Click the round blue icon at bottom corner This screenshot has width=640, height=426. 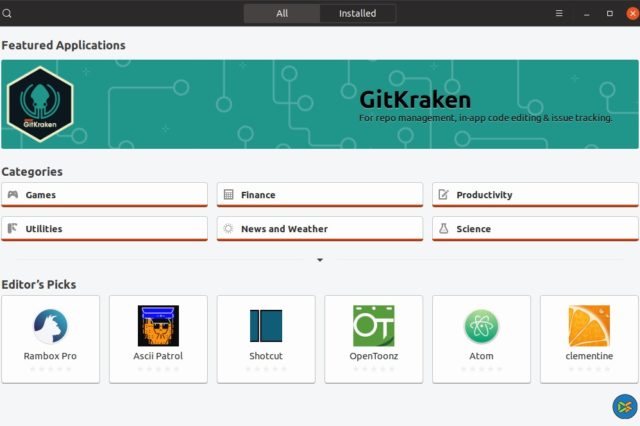point(624,406)
